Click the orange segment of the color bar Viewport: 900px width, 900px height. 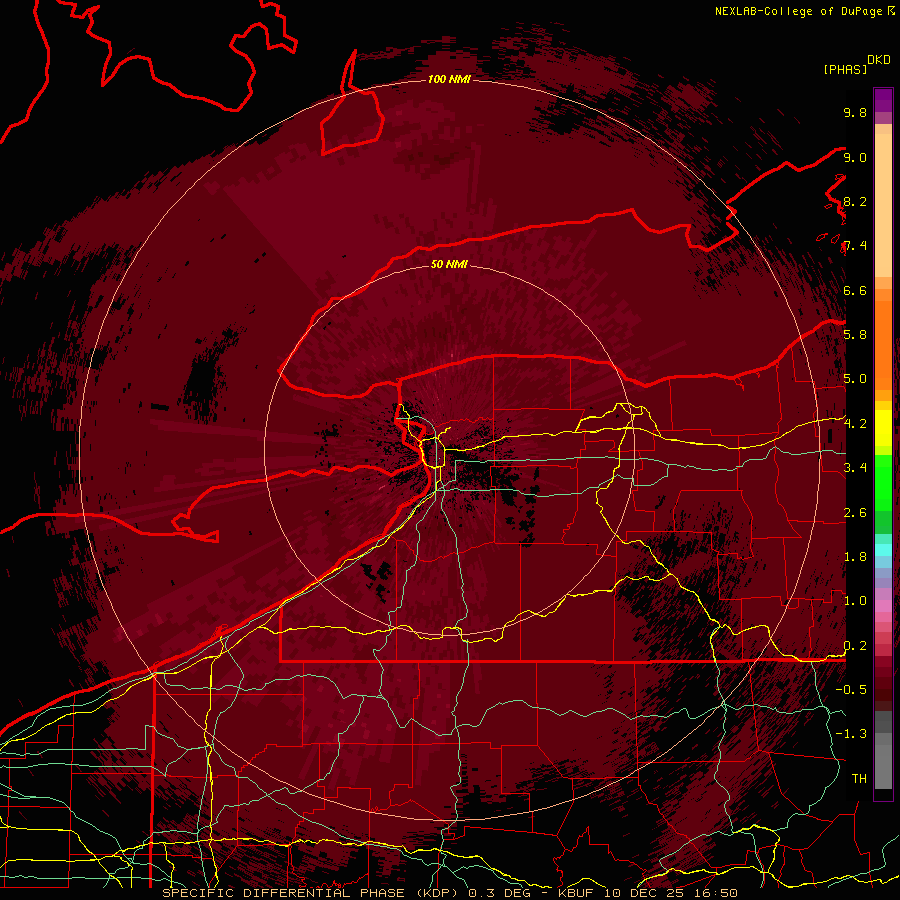tap(883, 344)
